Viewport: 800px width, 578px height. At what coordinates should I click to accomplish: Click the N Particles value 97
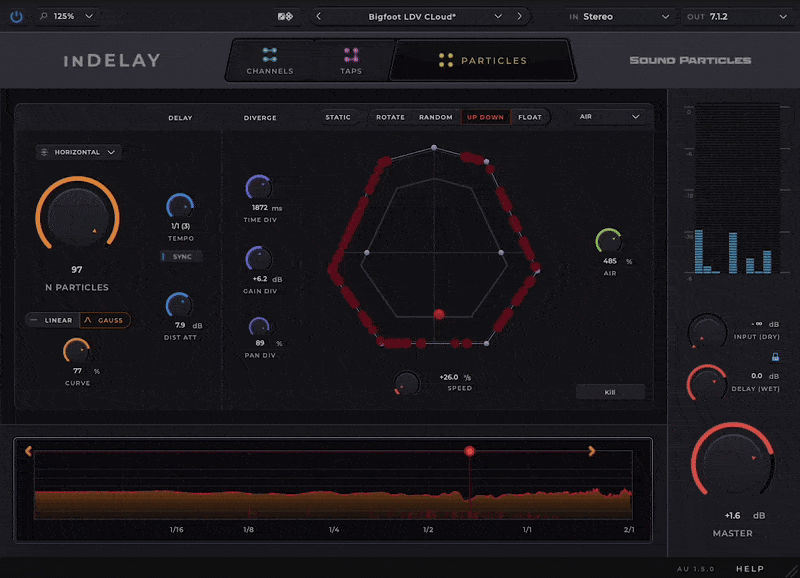(x=77, y=269)
